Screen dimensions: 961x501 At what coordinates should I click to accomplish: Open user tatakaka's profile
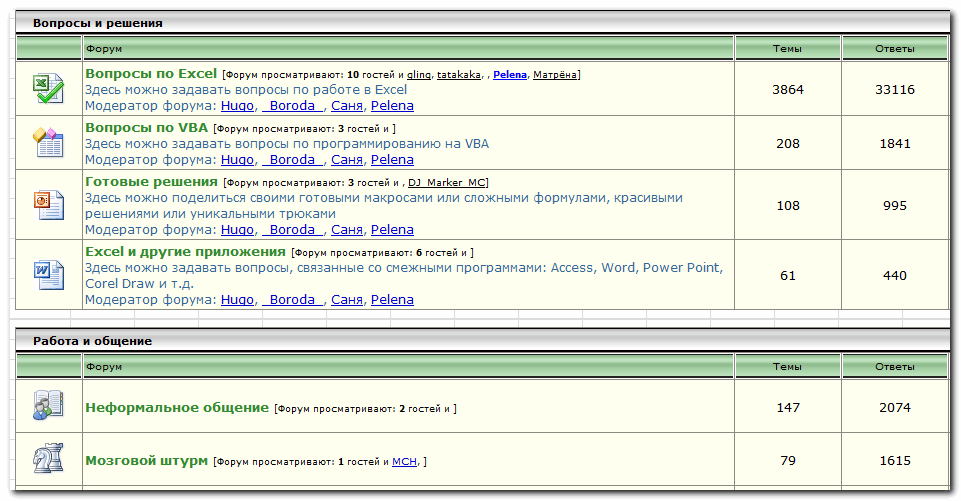(x=458, y=75)
